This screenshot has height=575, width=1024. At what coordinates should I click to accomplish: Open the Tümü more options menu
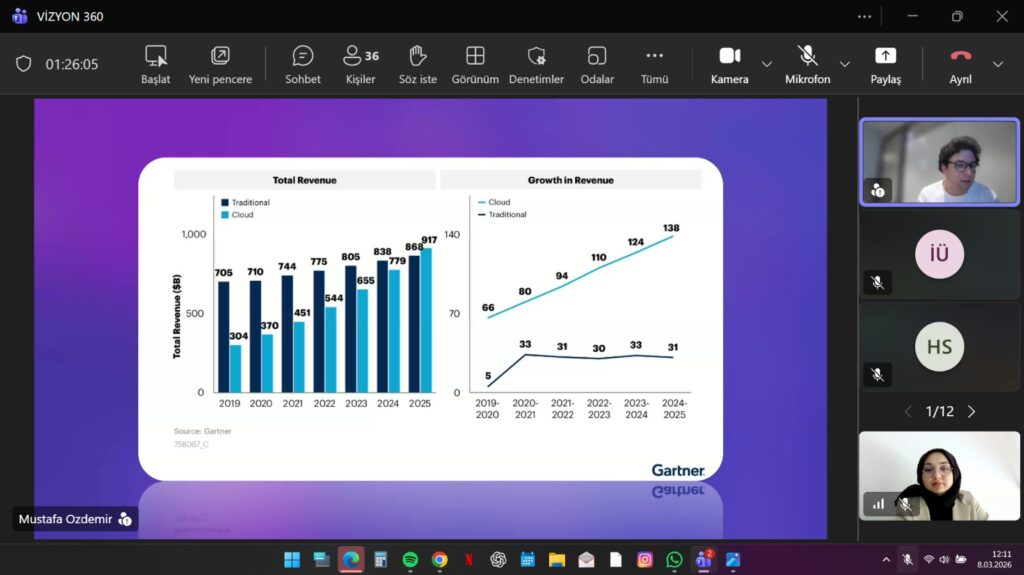[x=654, y=64]
